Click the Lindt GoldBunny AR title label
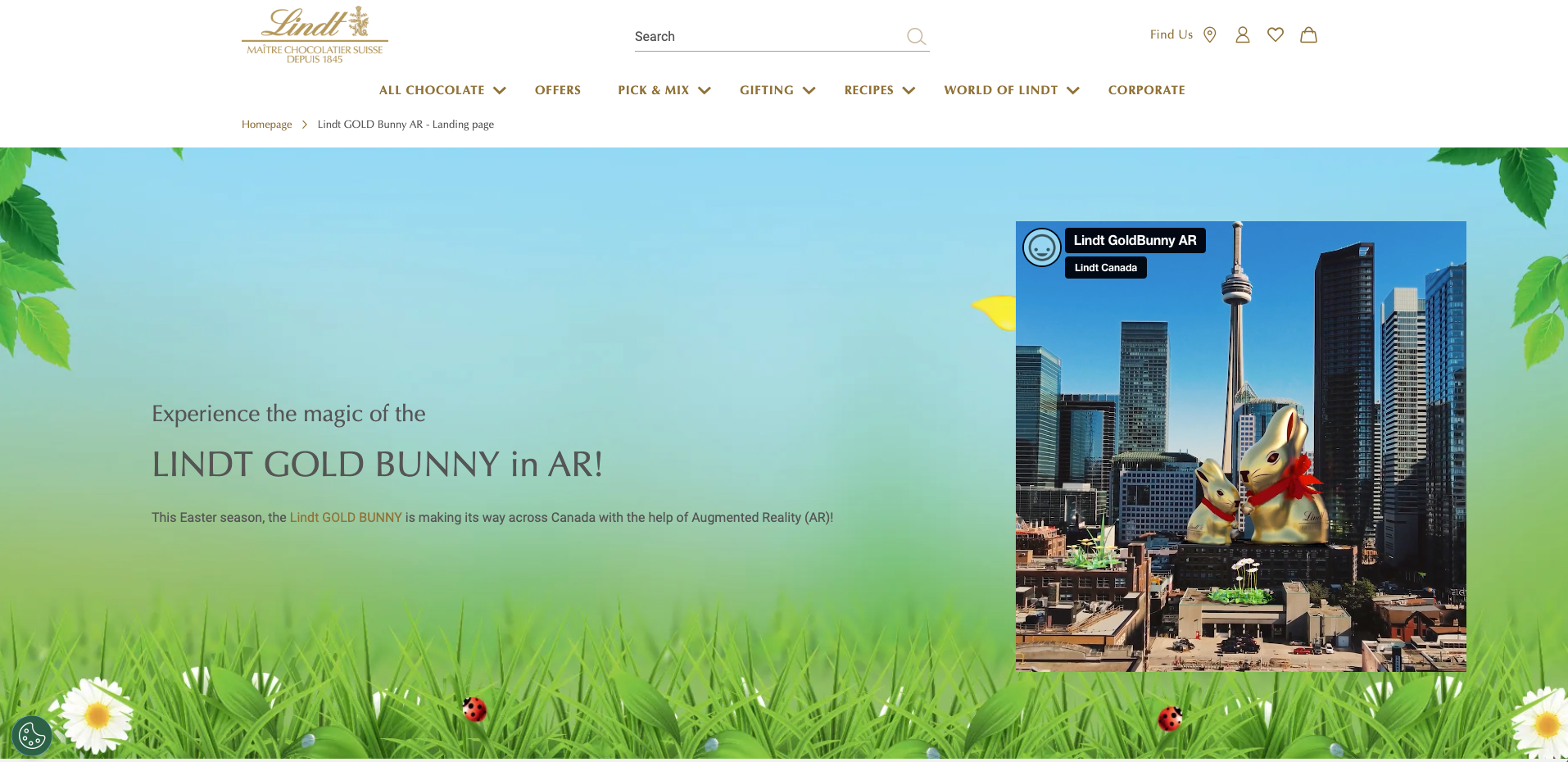Image resolution: width=1568 pixels, height=762 pixels. click(1135, 240)
